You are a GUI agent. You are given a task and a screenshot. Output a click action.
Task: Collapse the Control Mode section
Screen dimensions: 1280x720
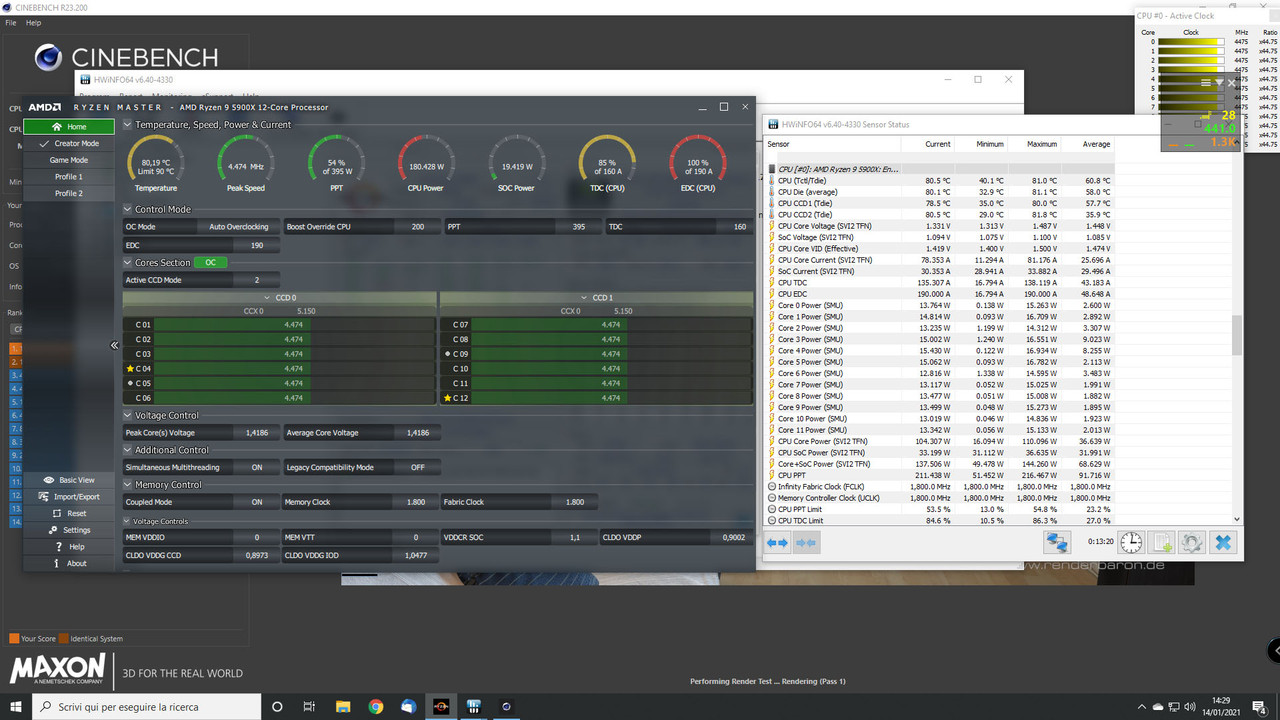(127, 209)
